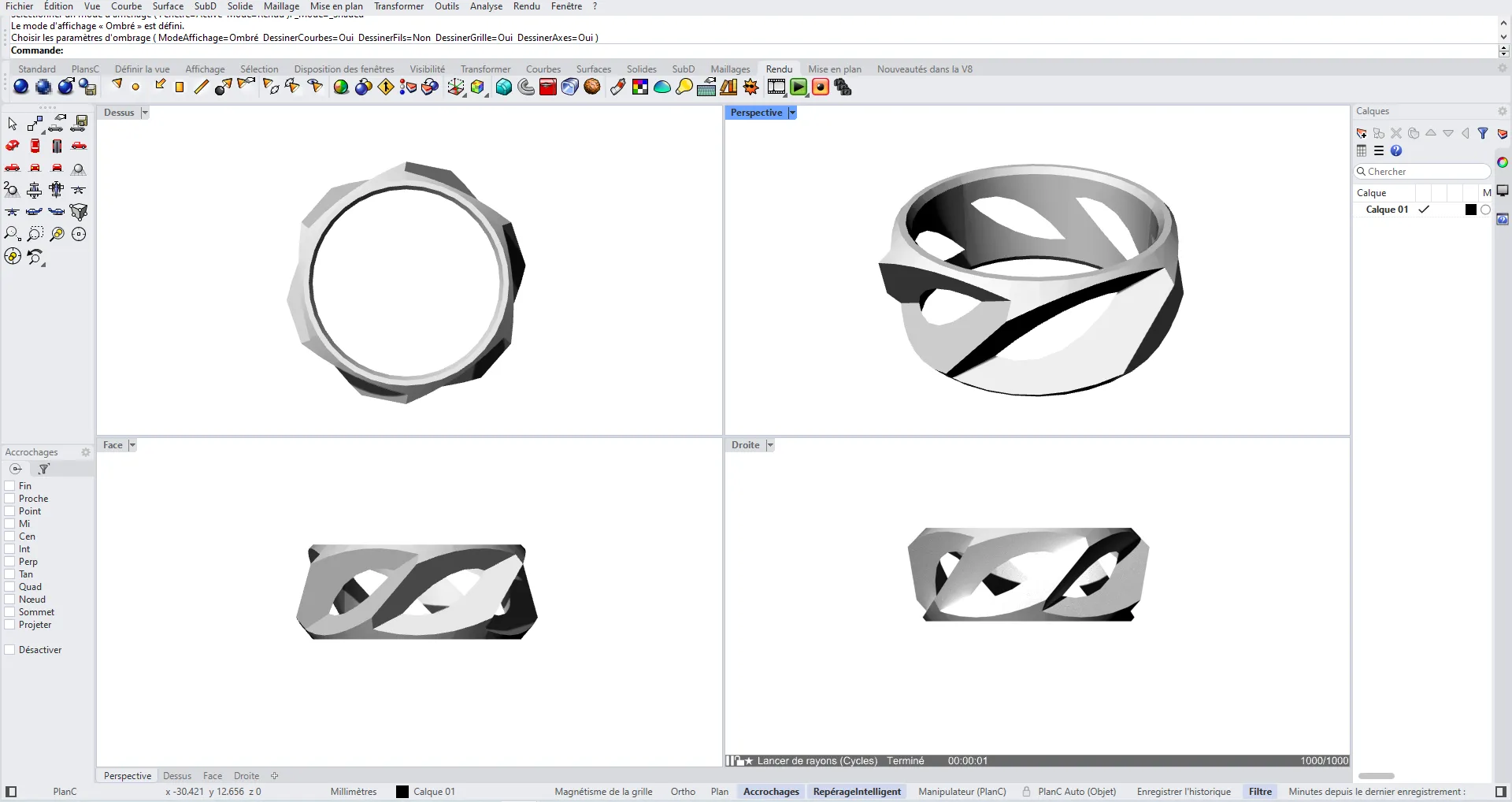
Task: Select the Droite viewport tab at bottom
Action: tap(246, 776)
